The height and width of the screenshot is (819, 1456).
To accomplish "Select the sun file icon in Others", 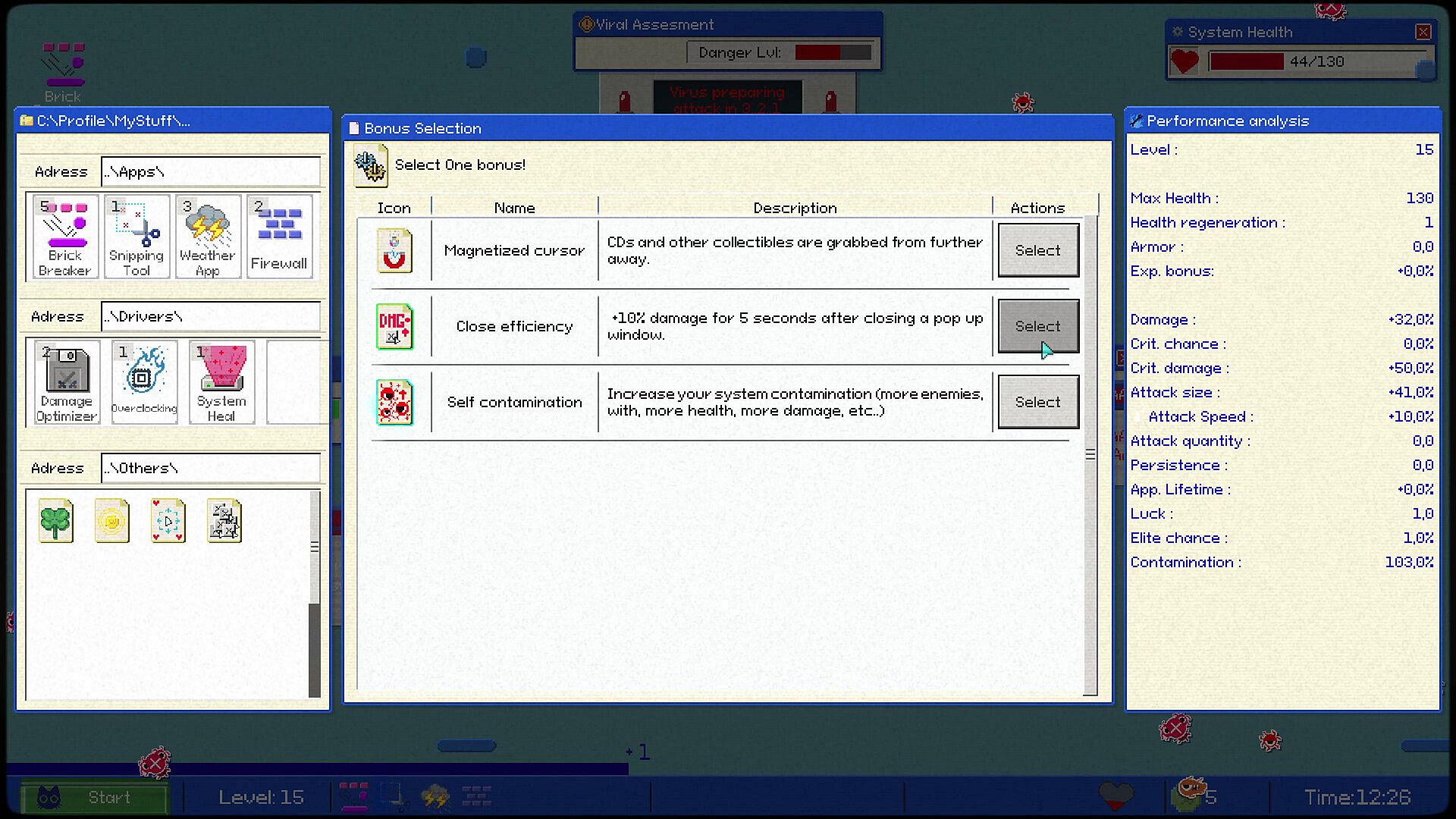I will tap(112, 521).
